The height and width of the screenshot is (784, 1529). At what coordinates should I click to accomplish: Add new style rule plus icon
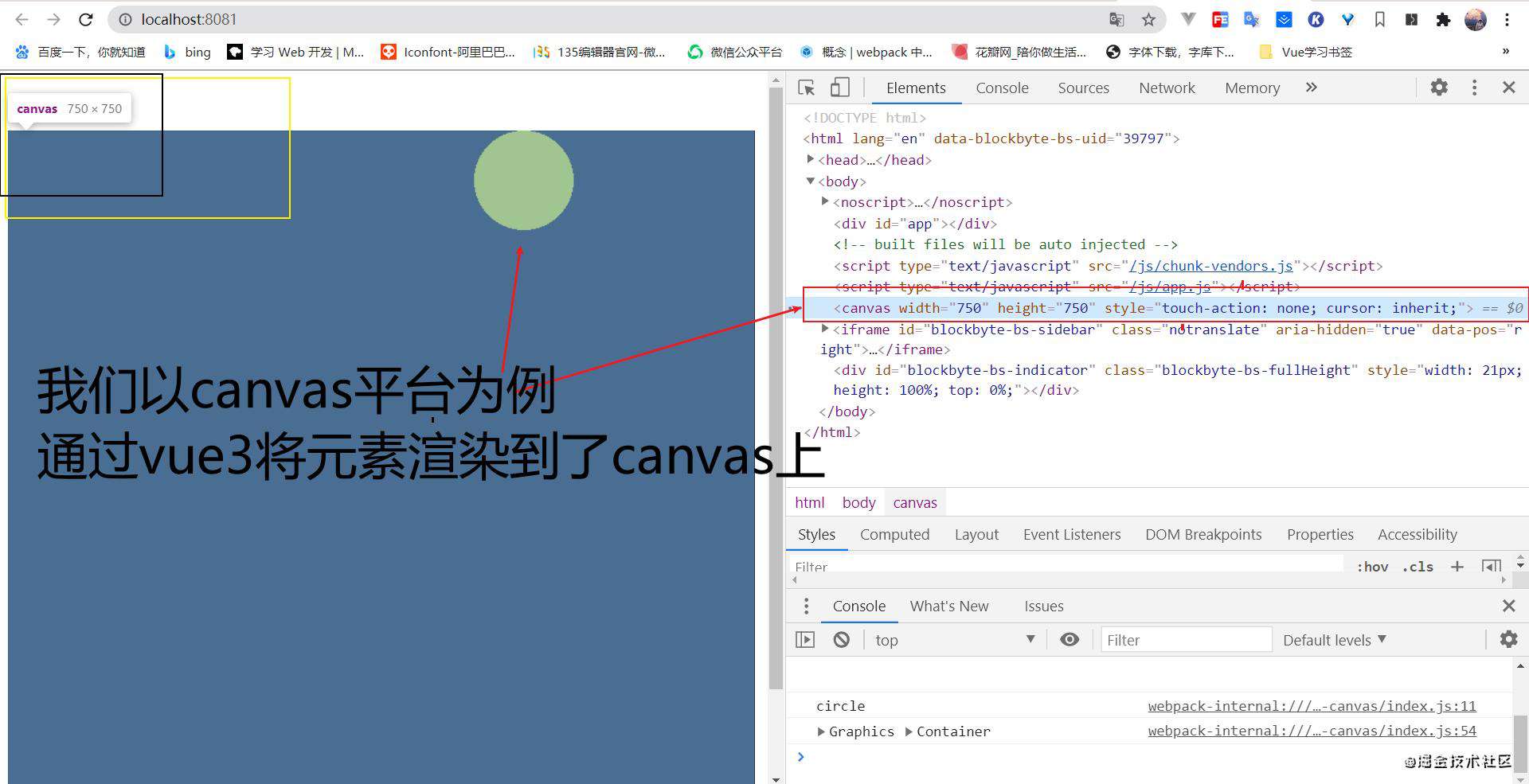click(x=1457, y=566)
